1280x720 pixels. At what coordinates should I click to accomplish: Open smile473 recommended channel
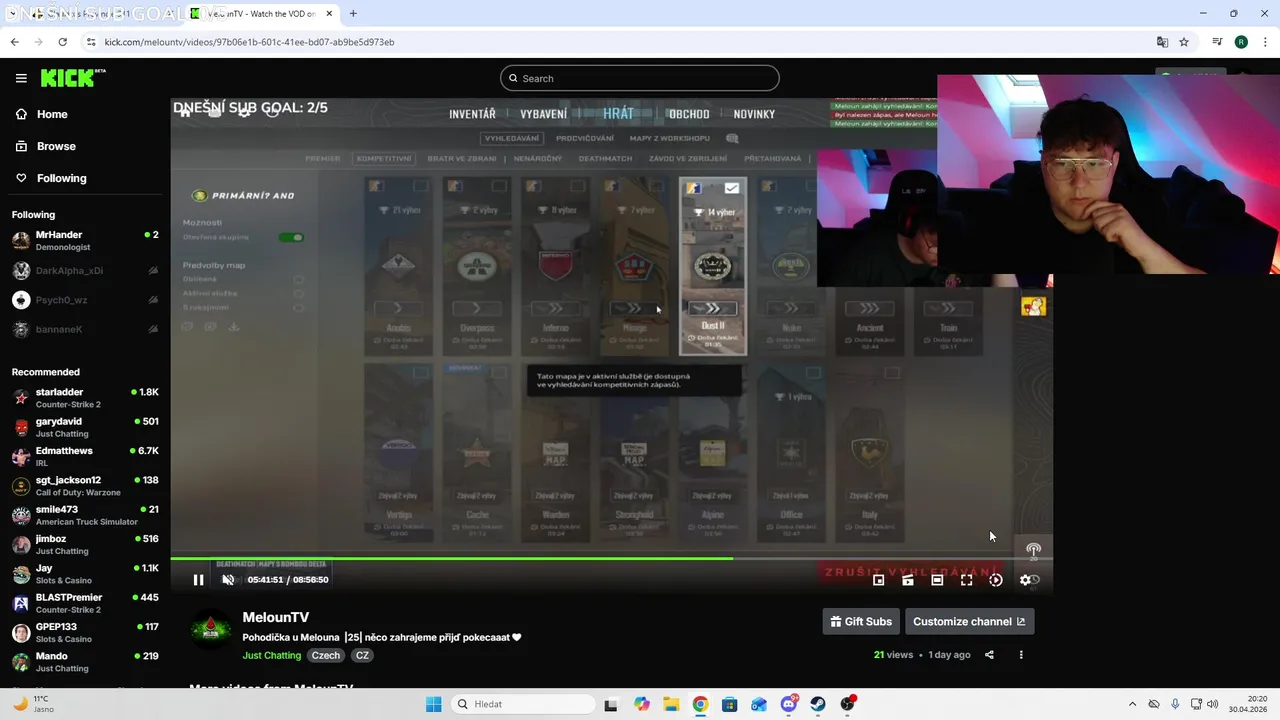pyautogui.click(x=85, y=515)
